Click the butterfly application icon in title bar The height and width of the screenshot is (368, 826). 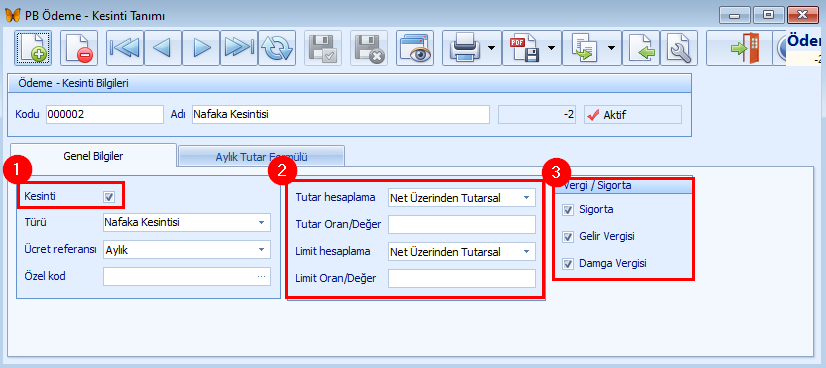(13, 15)
